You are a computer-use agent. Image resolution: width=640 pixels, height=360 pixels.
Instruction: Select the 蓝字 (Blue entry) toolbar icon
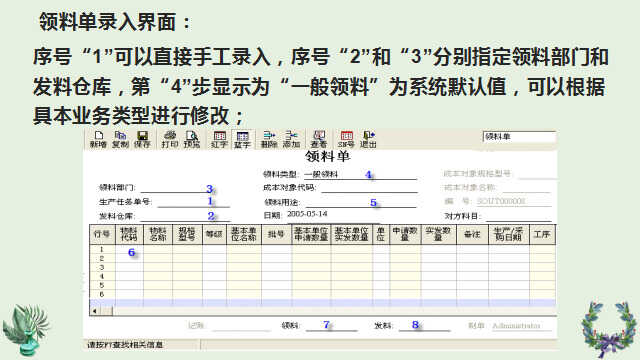(242, 139)
